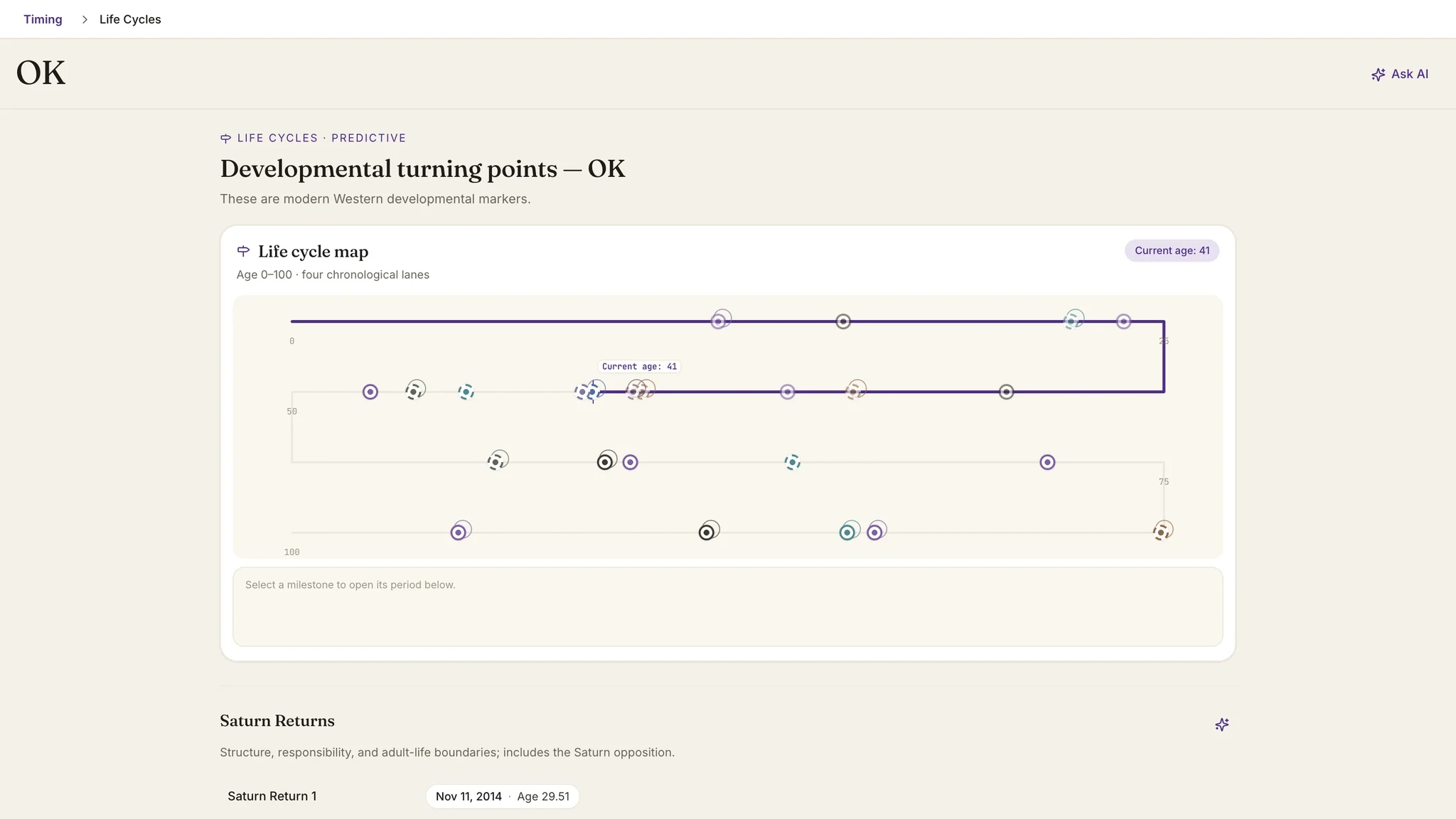Select the rightmost purple milestone on third lane
The image size is (1456, 819).
click(1047, 462)
